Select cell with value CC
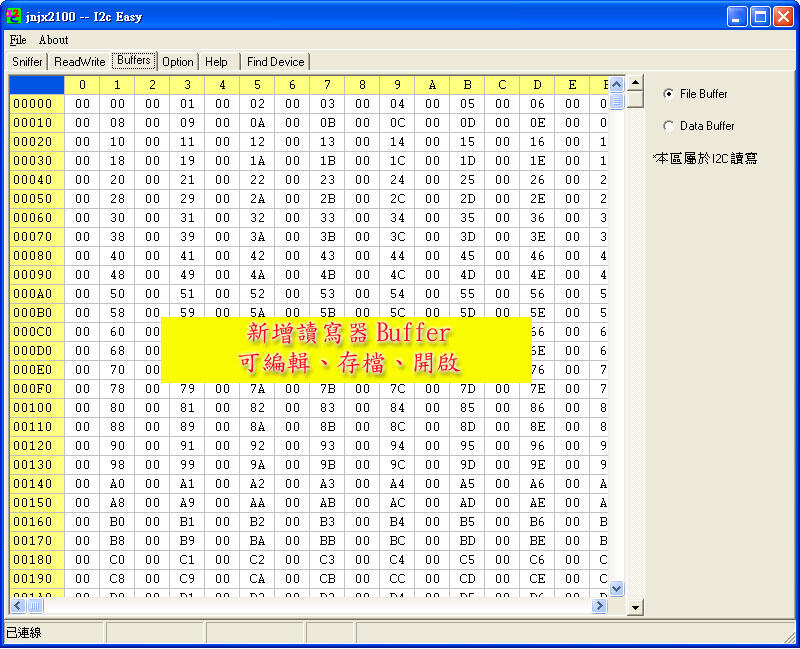800x649 pixels. point(397,579)
